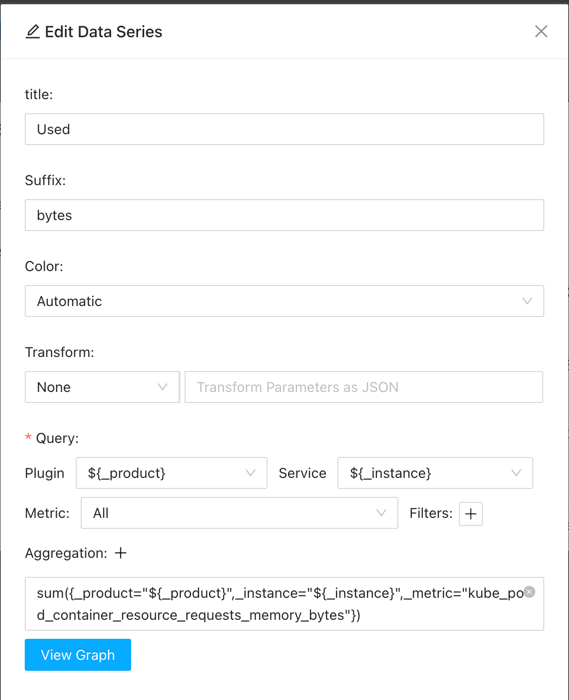Expand the Plugin dropdown showing ${_product}
Screen dimensions: 569x700
[x=171, y=473]
